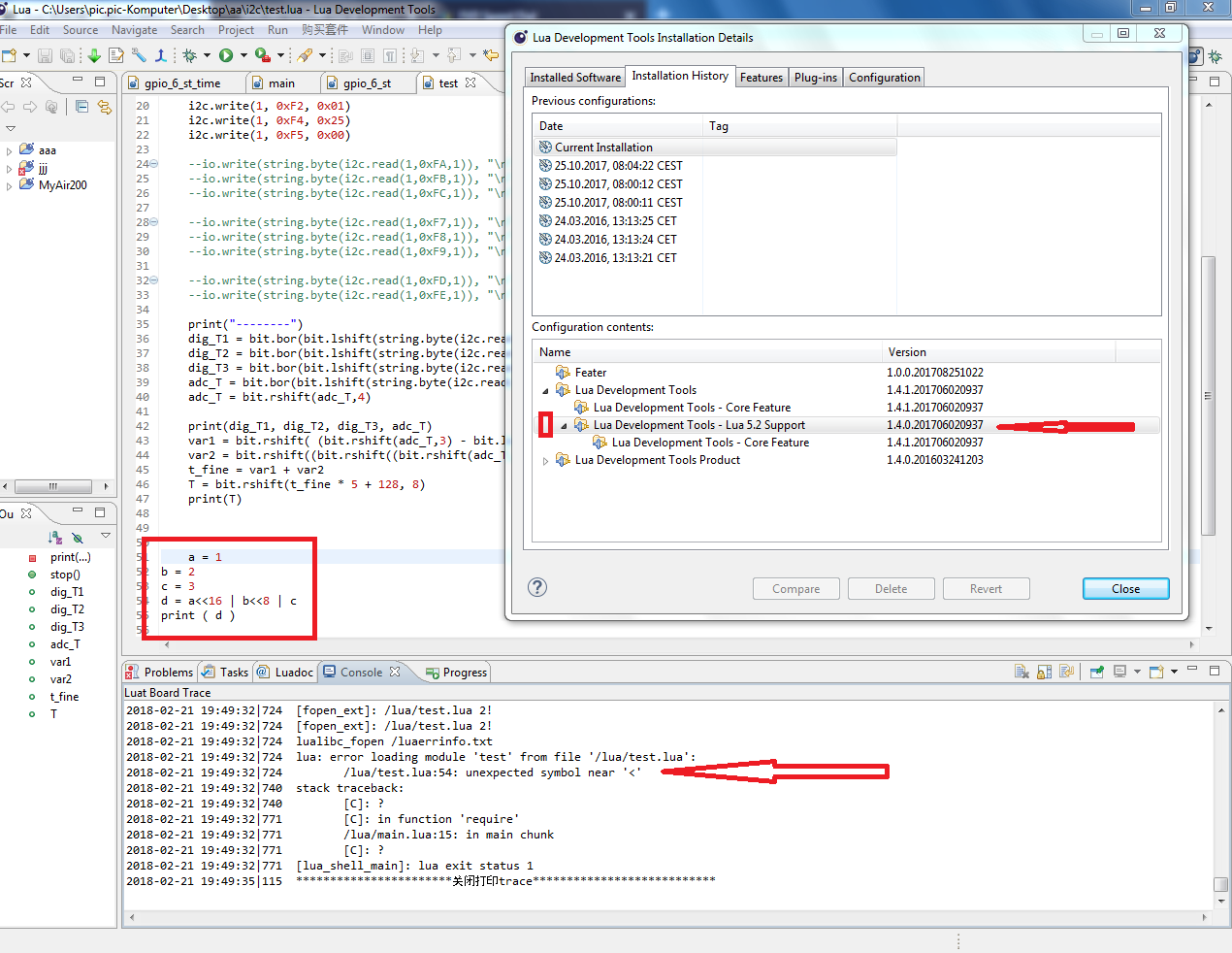
Task: Click the Close button in the dialog
Action: [1125, 589]
